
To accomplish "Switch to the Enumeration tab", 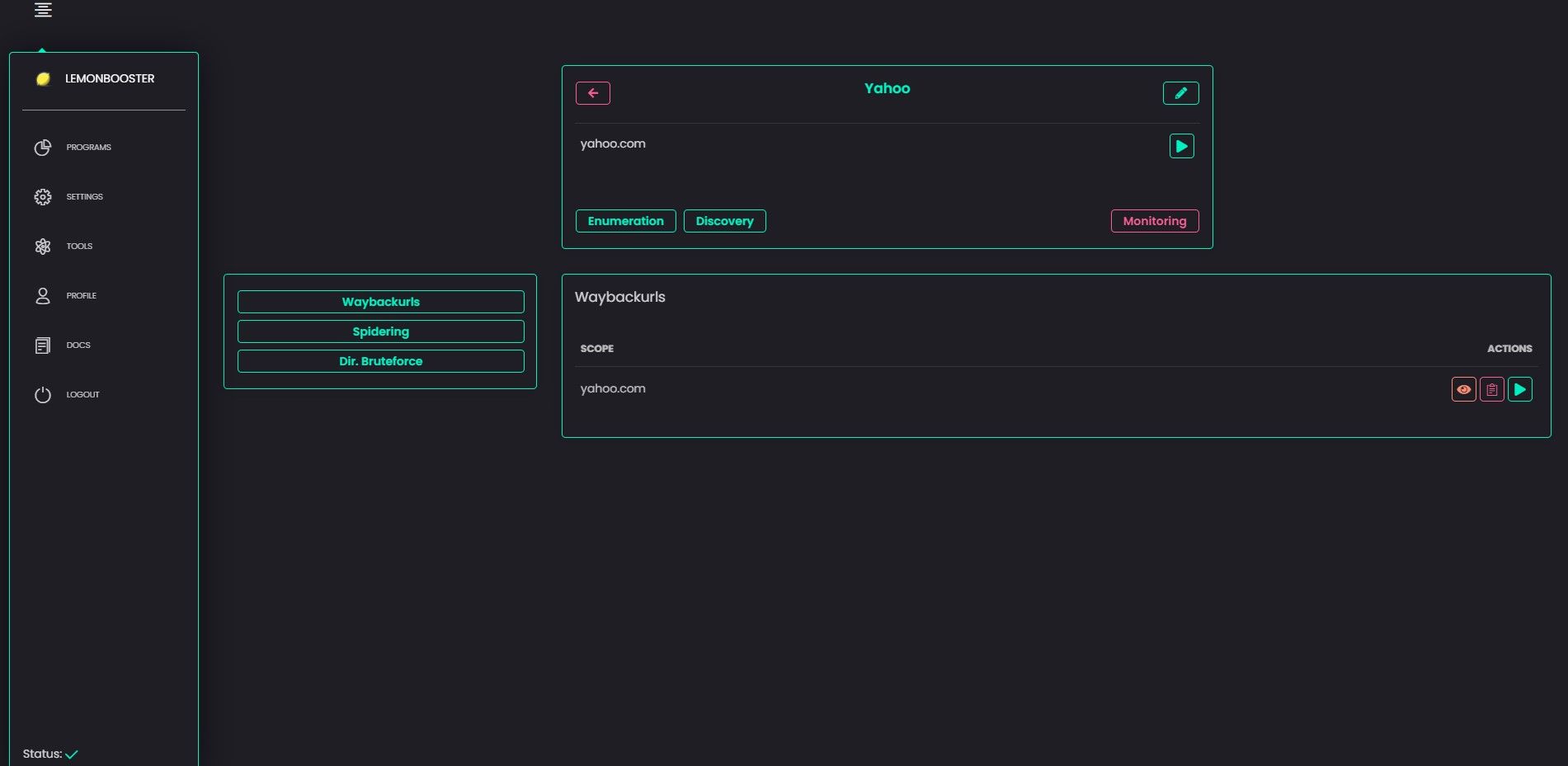I will pos(626,221).
